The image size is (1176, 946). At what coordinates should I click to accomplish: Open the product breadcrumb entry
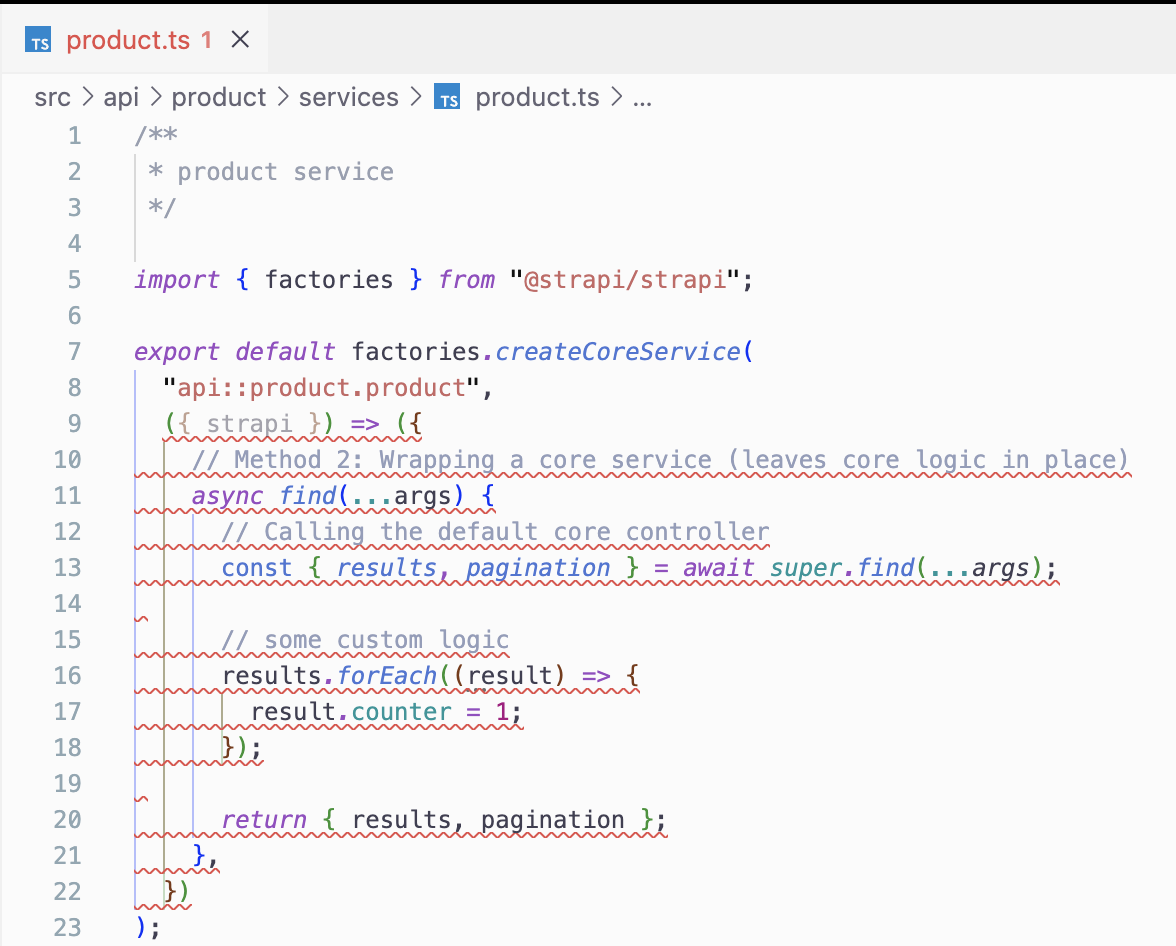click(x=219, y=97)
